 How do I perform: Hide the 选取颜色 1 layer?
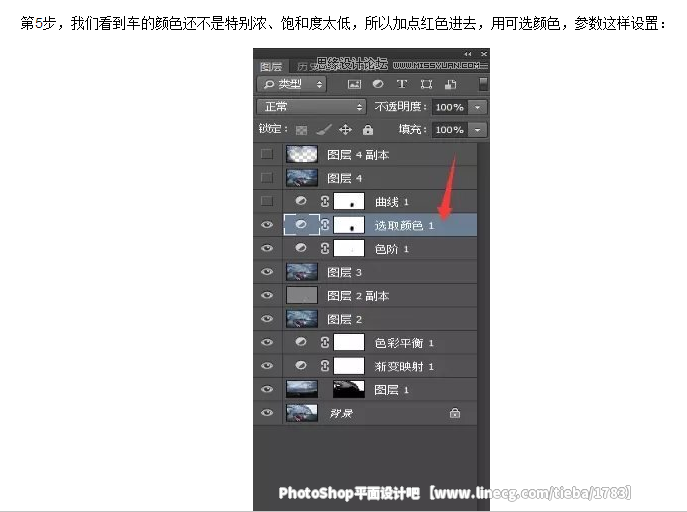(x=267, y=225)
